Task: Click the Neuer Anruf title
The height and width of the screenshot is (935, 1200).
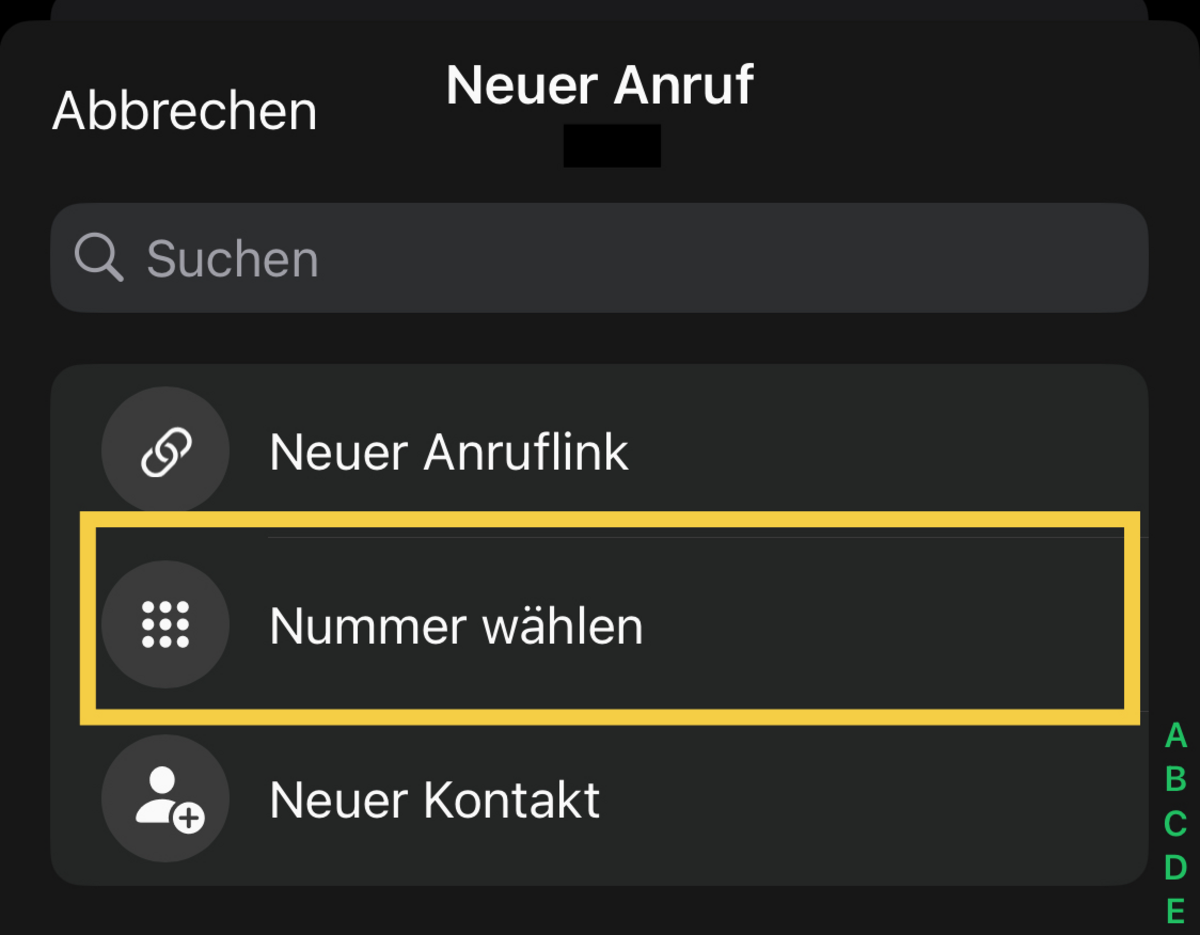Action: coord(599,84)
